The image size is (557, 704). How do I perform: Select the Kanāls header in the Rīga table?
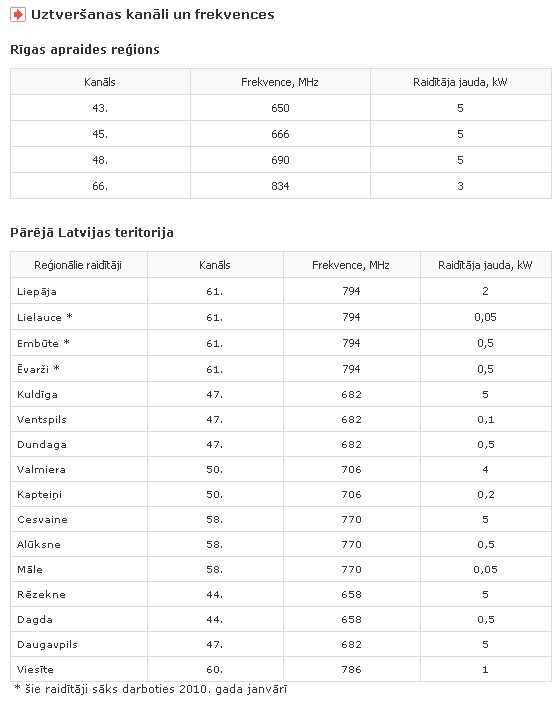[100, 82]
